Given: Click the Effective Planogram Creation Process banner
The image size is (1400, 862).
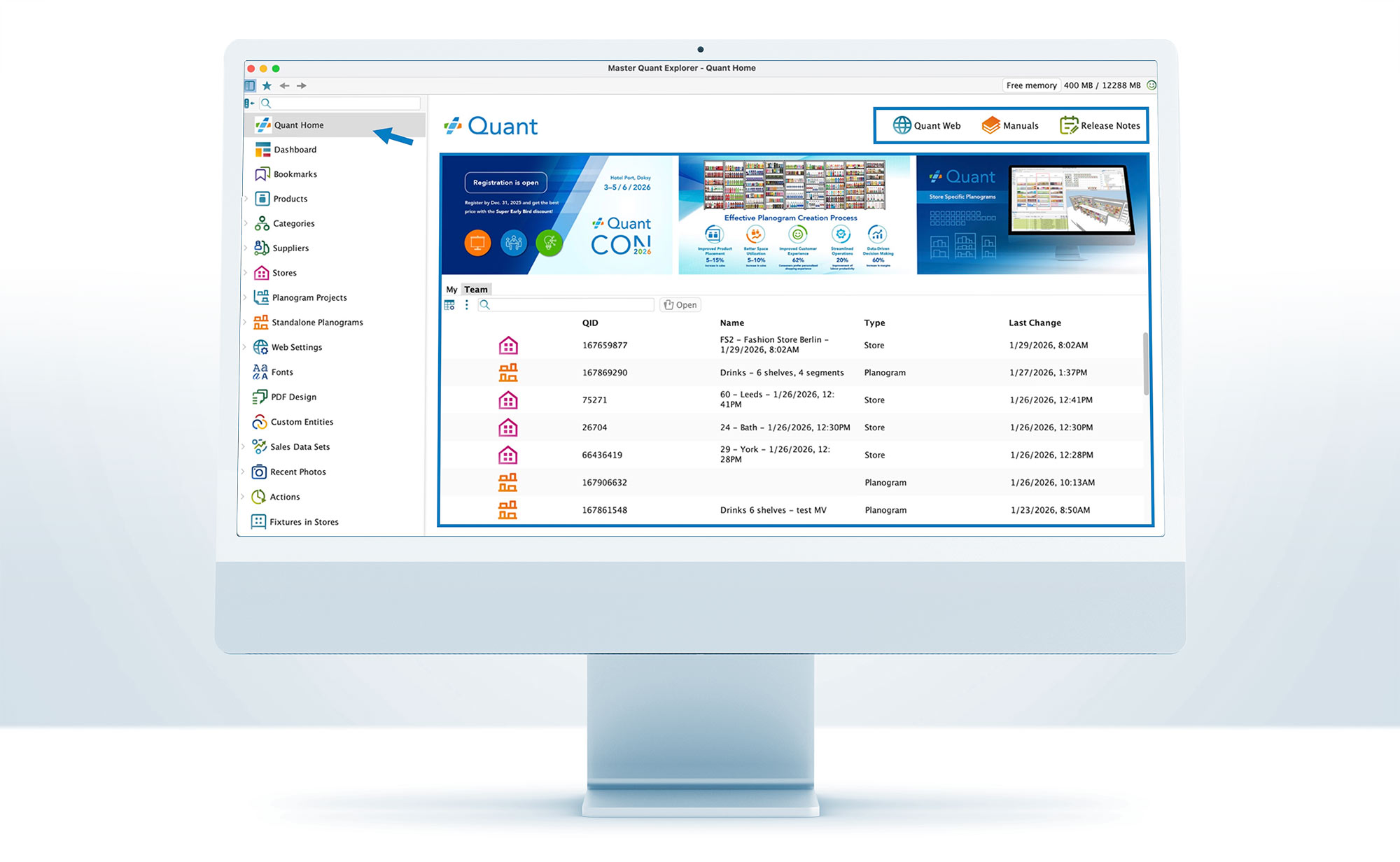Looking at the screenshot, I should (794, 215).
